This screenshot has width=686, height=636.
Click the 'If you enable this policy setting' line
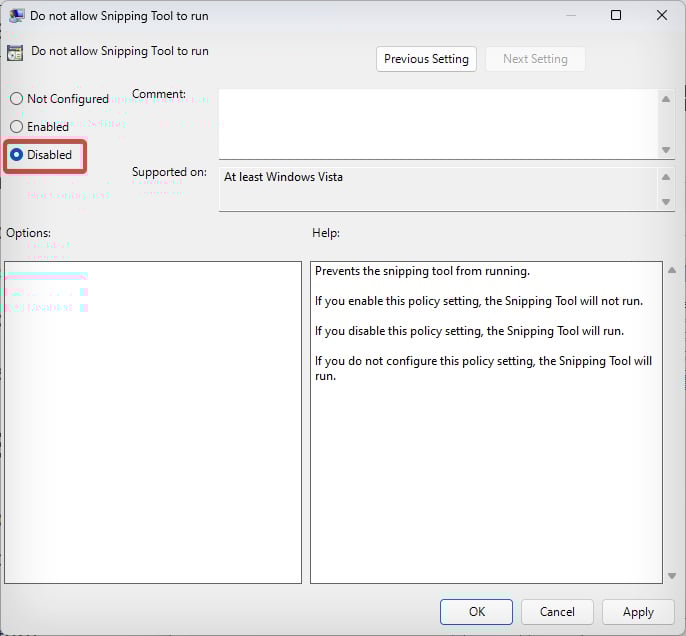(479, 301)
